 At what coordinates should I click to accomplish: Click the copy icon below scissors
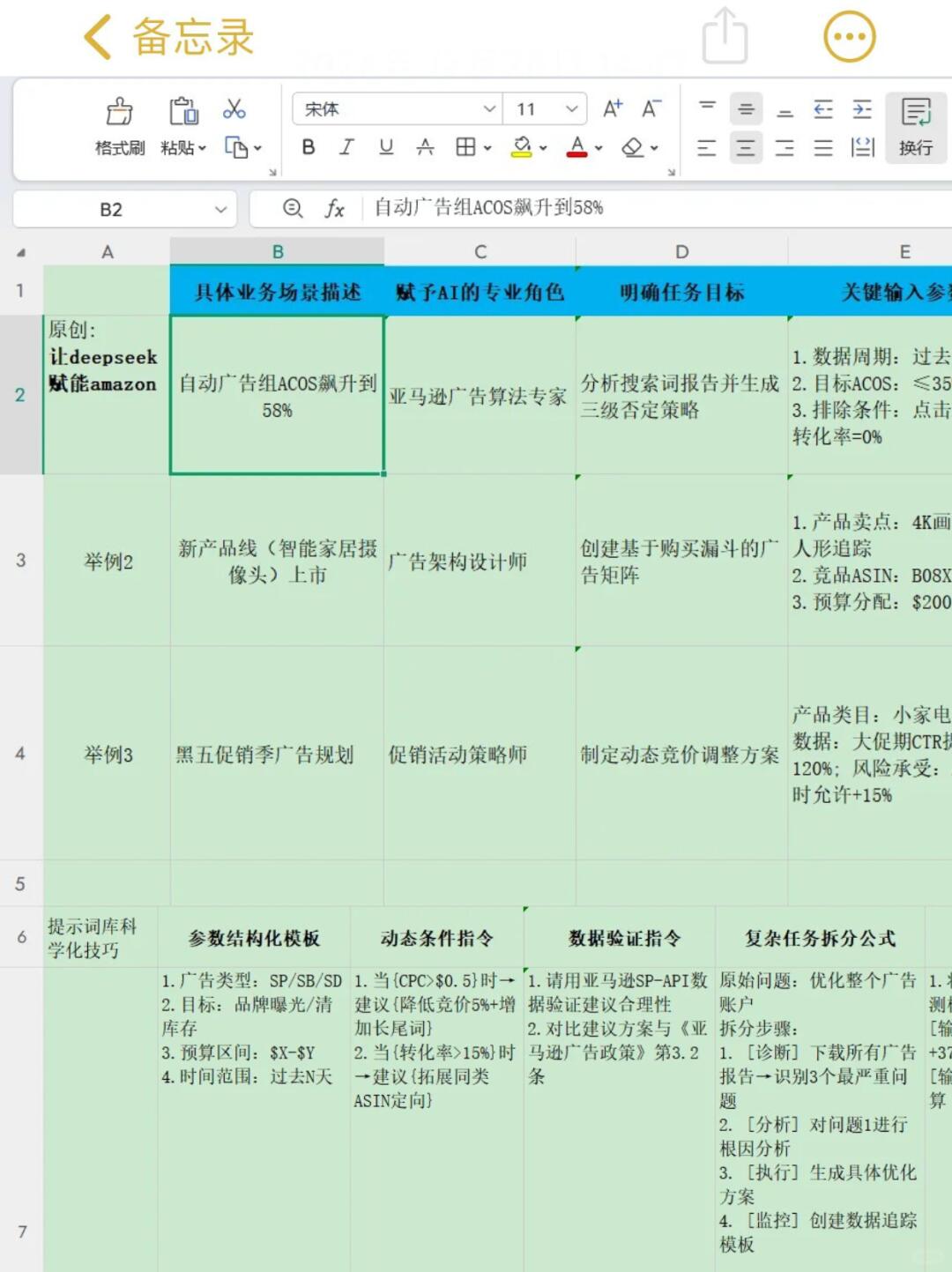[235, 147]
